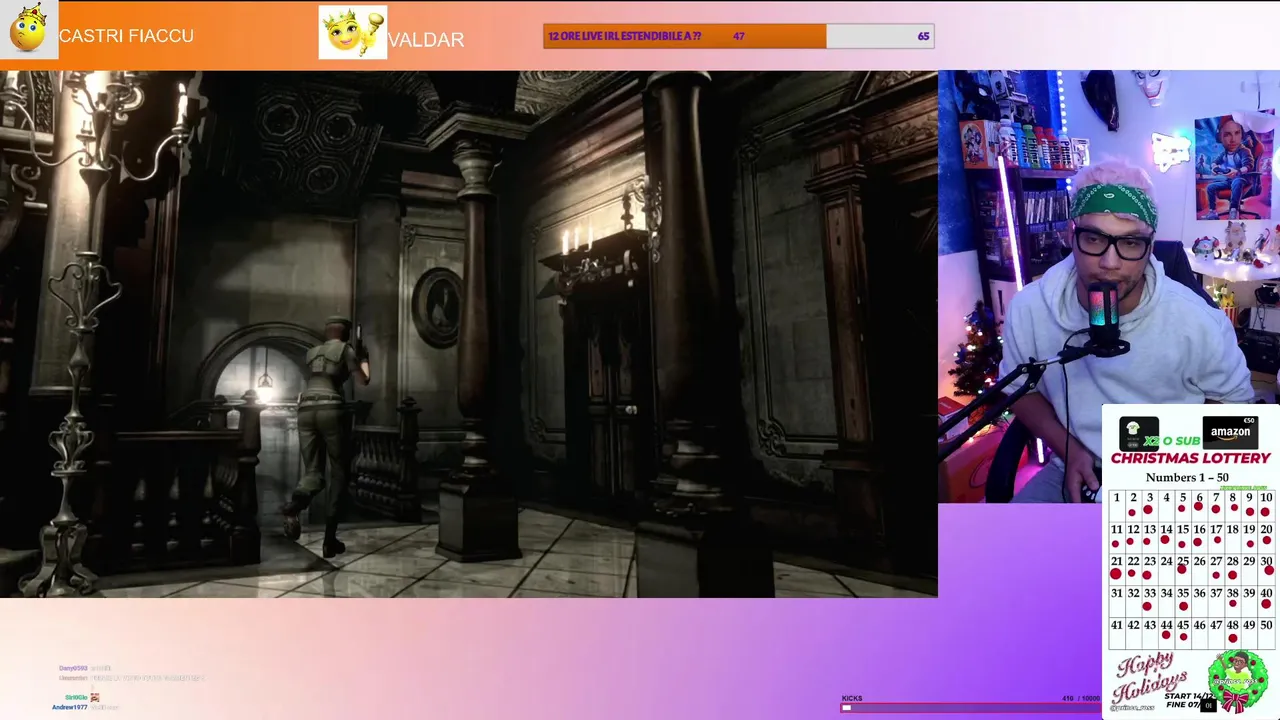Click the KICKS label
This screenshot has width=1280, height=720.
(851, 698)
